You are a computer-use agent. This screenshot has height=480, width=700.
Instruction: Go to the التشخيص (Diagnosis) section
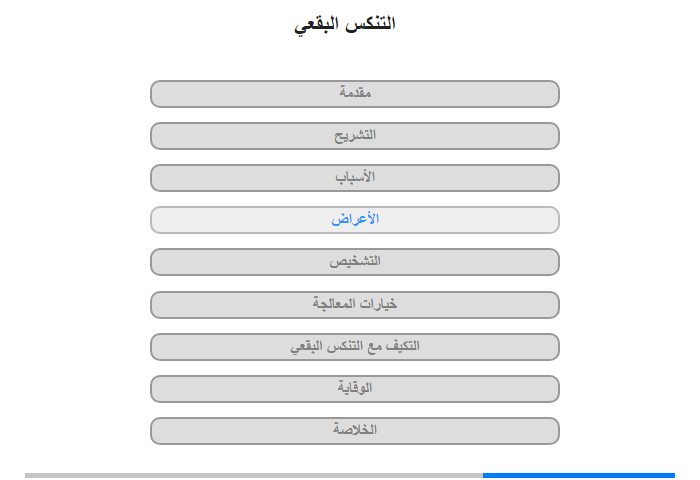[354, 262]
